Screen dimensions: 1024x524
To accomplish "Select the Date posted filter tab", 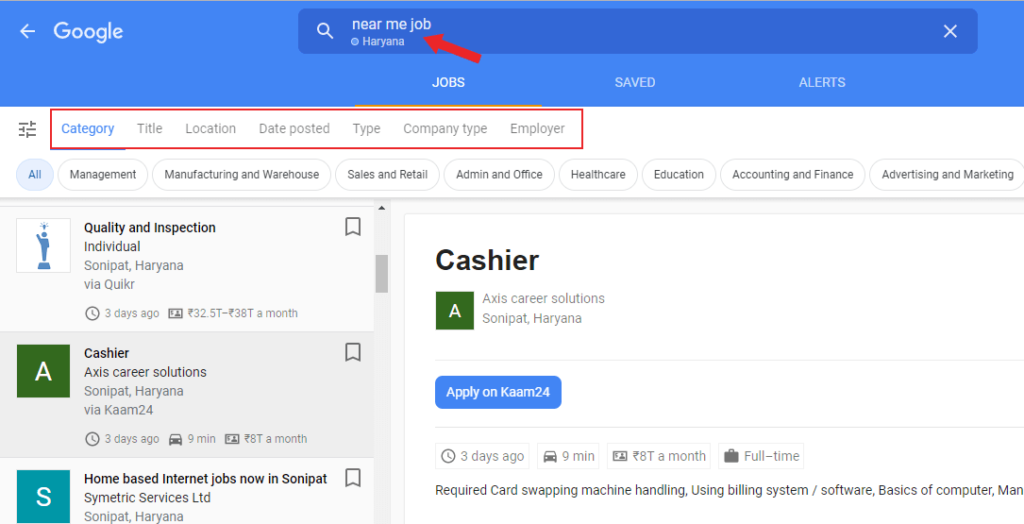I will click(x=294, y=129).
